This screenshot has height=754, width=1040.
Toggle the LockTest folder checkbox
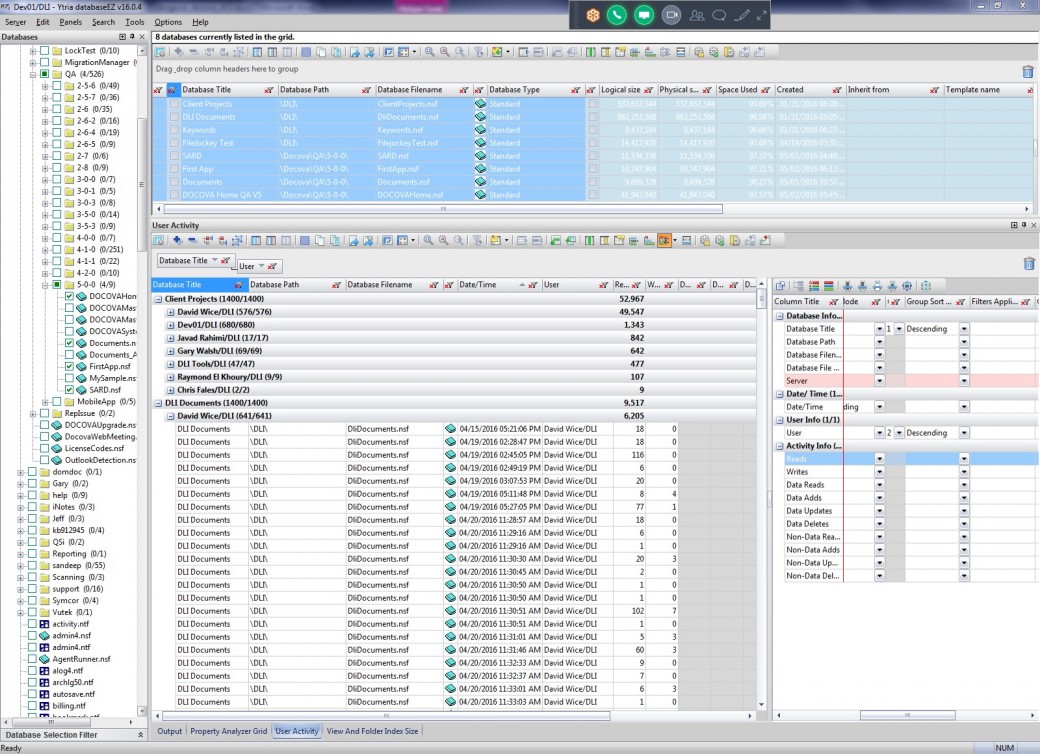click(x=45, y=50)
